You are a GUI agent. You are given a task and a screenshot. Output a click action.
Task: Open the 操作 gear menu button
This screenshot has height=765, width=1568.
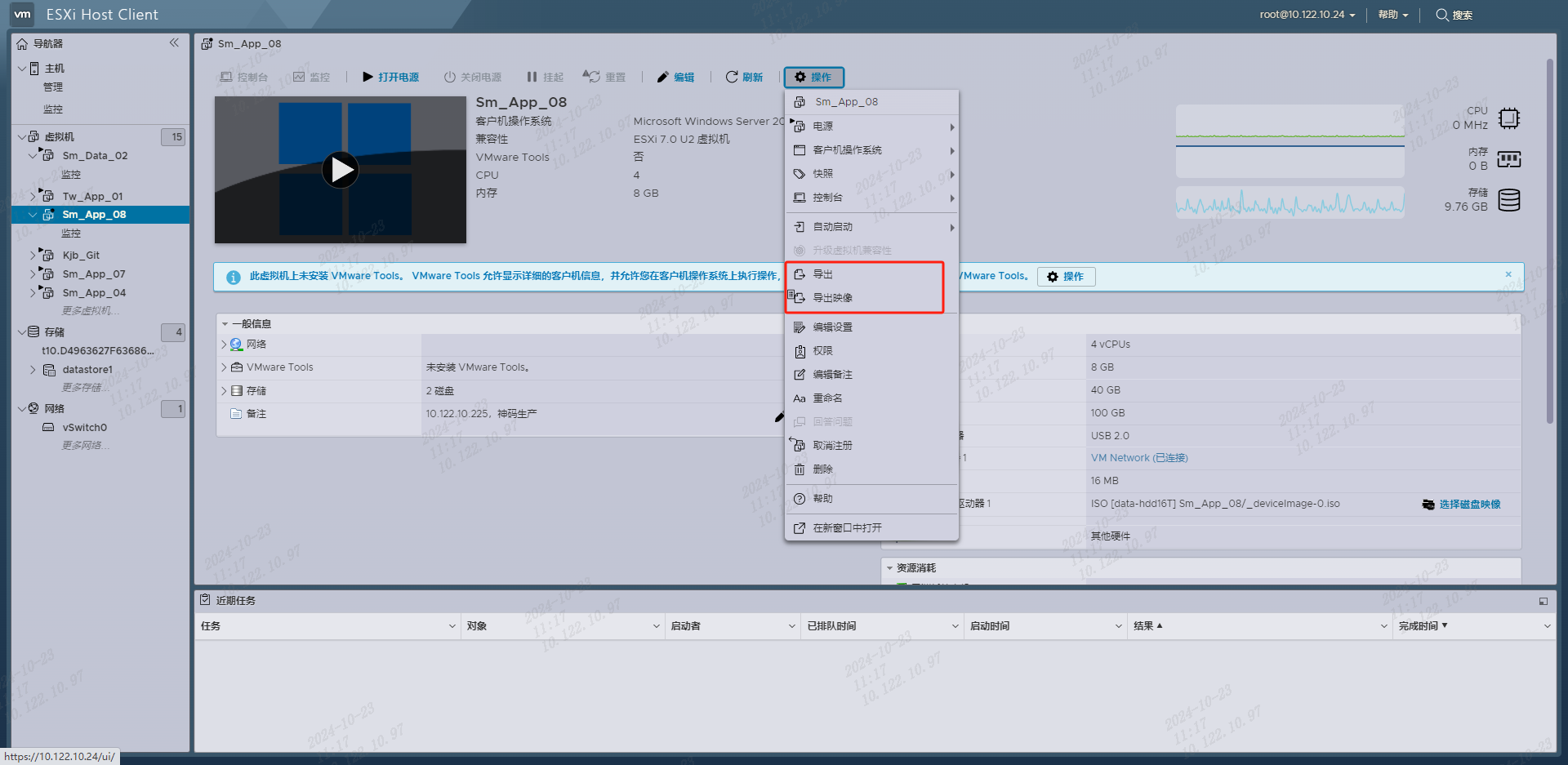(813, 77)
